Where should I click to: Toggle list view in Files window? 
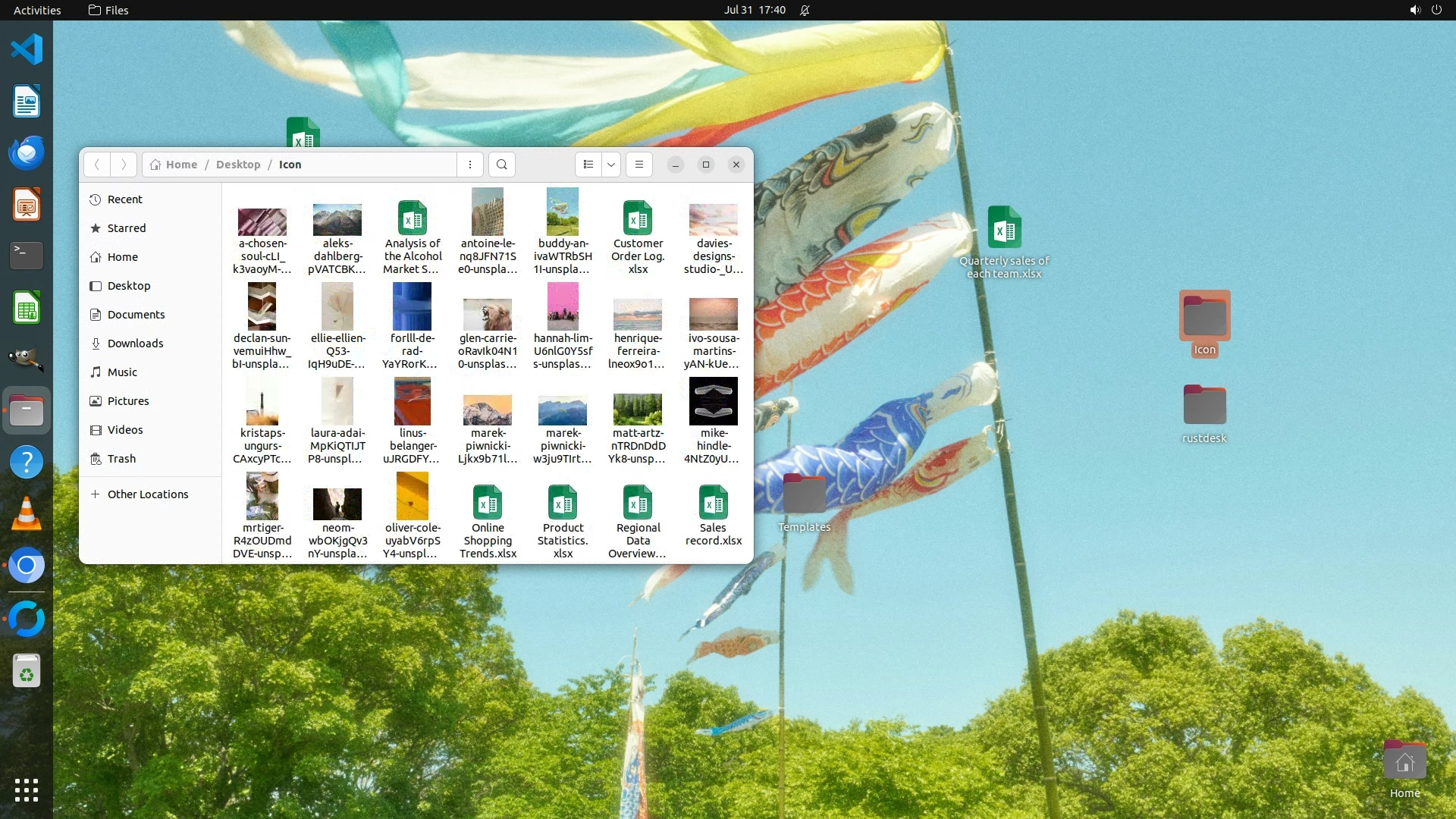coord(588,165)
